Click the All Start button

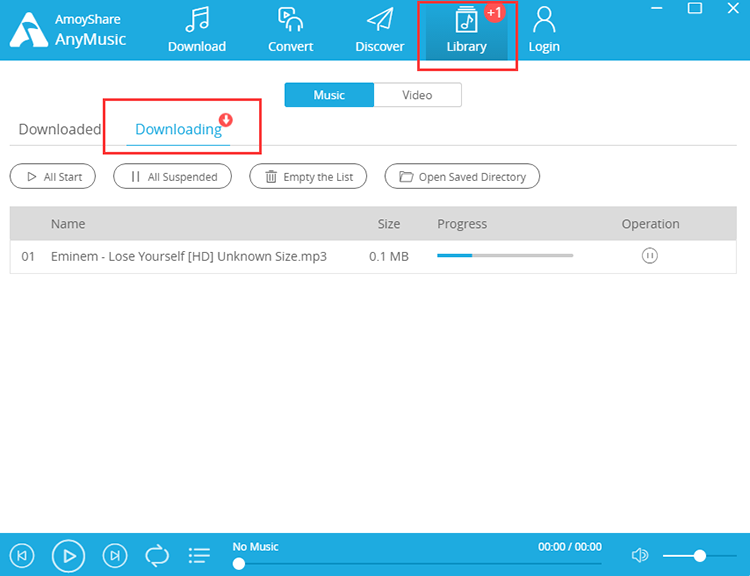tap(53, 177)
